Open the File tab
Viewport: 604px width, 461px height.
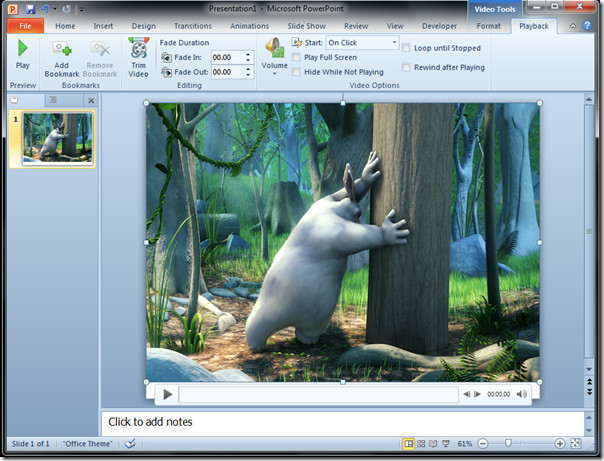tap(25, 26)
